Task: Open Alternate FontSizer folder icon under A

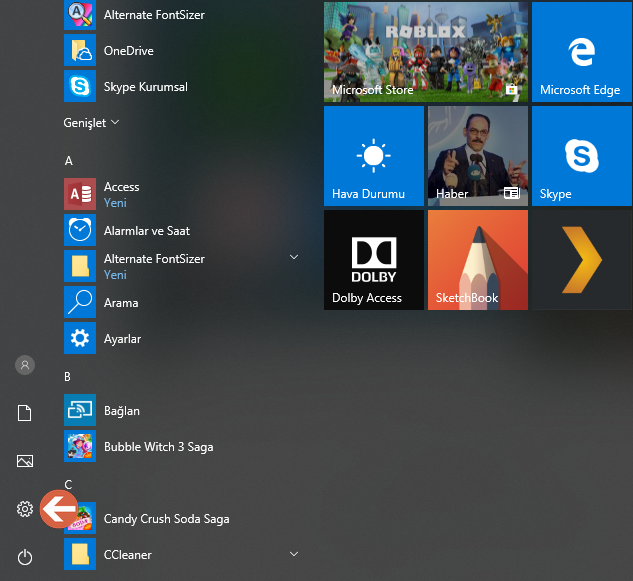Action: [x=80, y=266]
